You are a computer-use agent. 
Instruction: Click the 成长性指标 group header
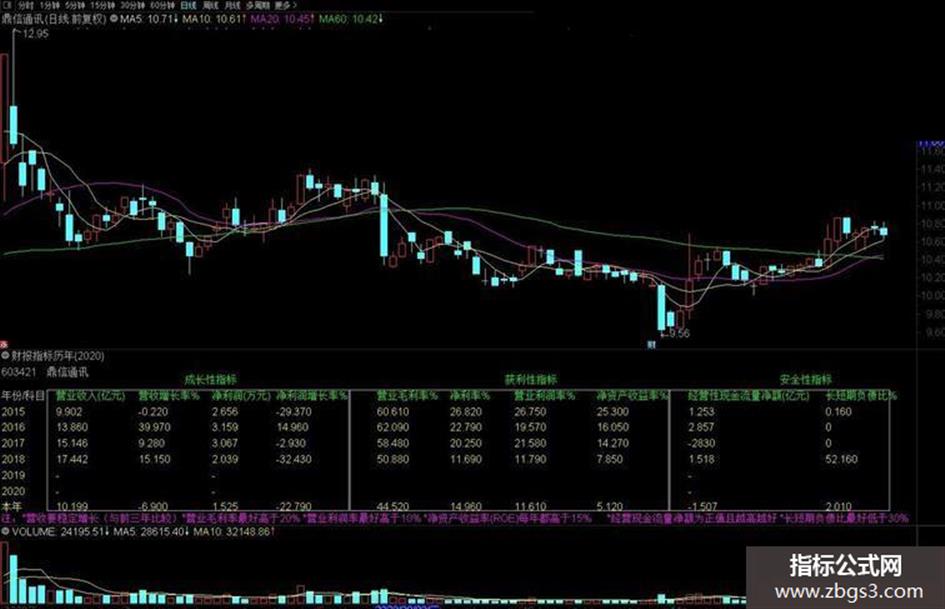210,380
